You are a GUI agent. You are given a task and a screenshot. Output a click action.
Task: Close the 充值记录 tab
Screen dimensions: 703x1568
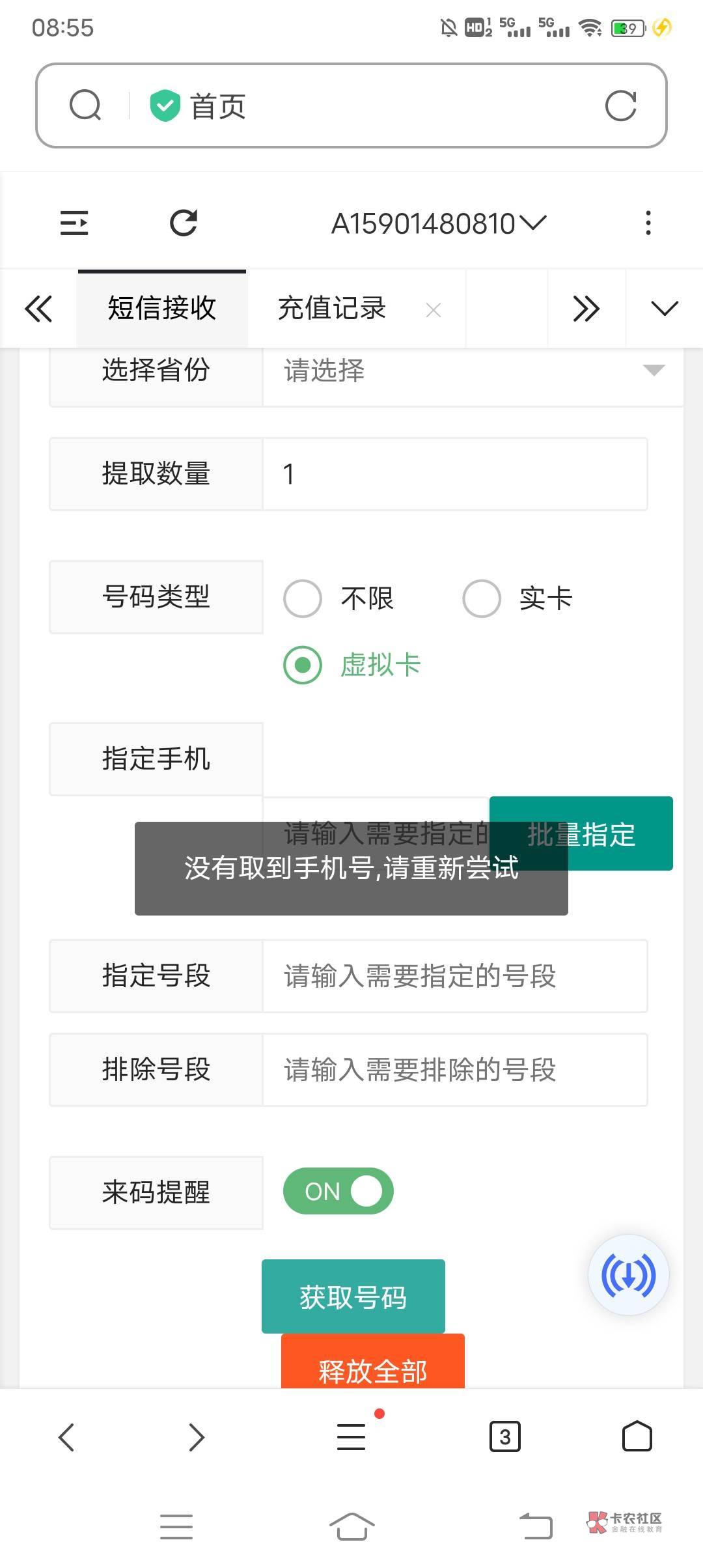pos(433,310)
